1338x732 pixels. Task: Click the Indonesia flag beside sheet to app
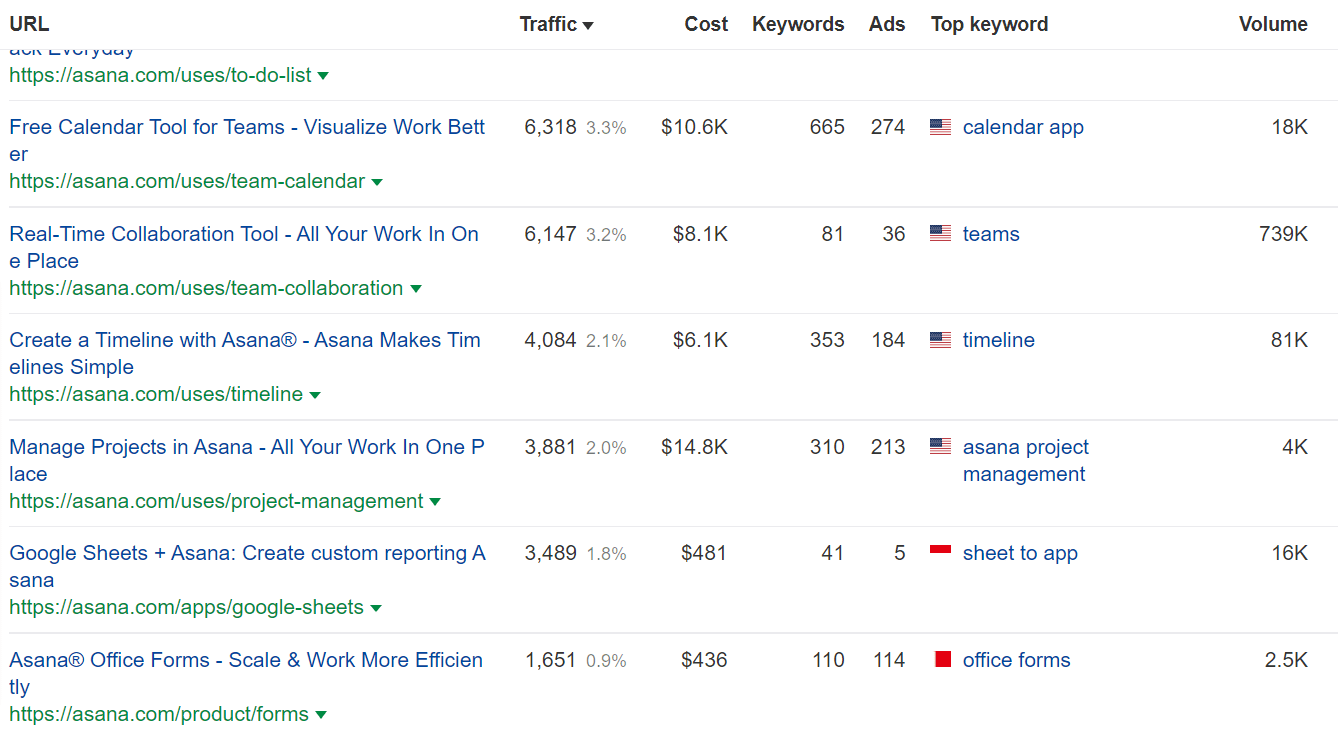(x=940, y=552)
